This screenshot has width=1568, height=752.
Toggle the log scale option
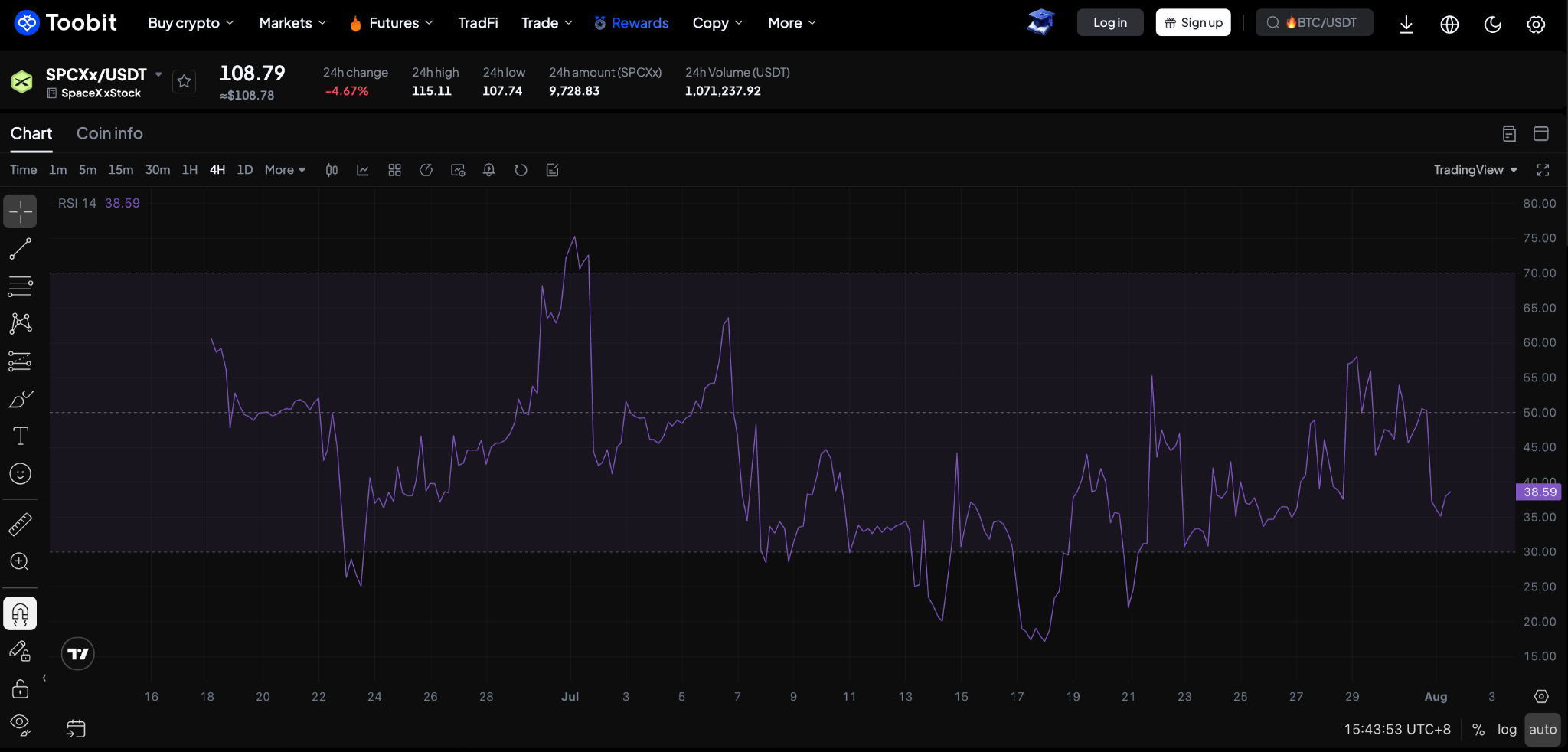point(1507,730)
